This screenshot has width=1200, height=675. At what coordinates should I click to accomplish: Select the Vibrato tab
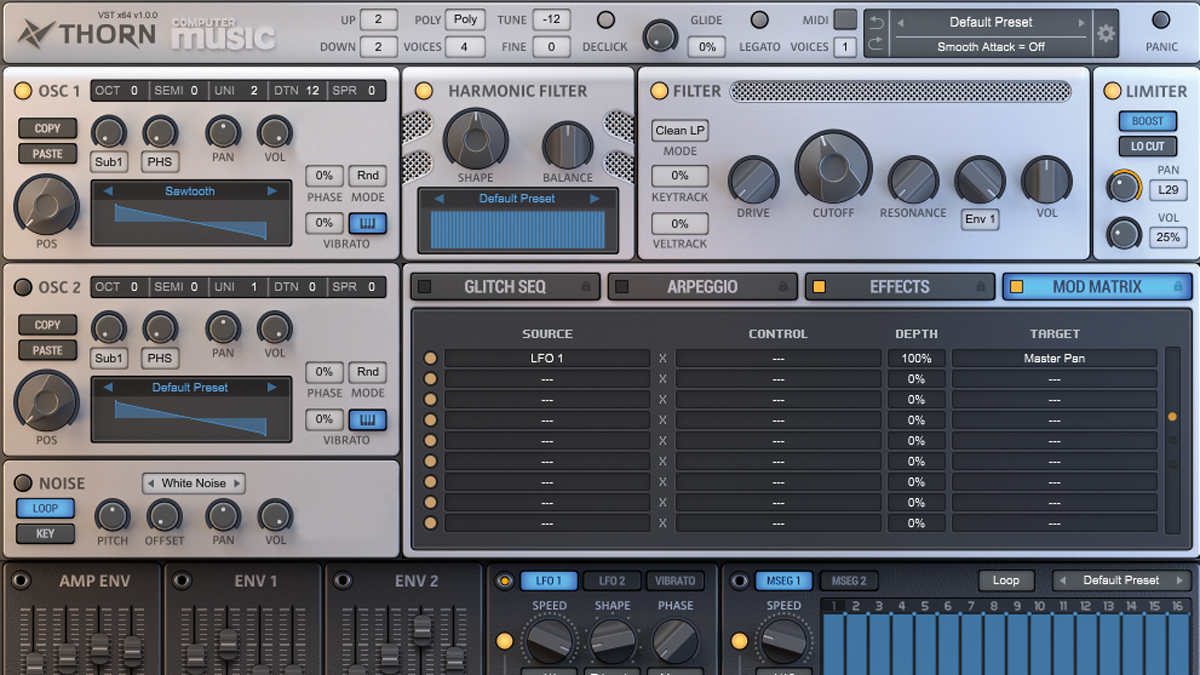click(675, 580)
